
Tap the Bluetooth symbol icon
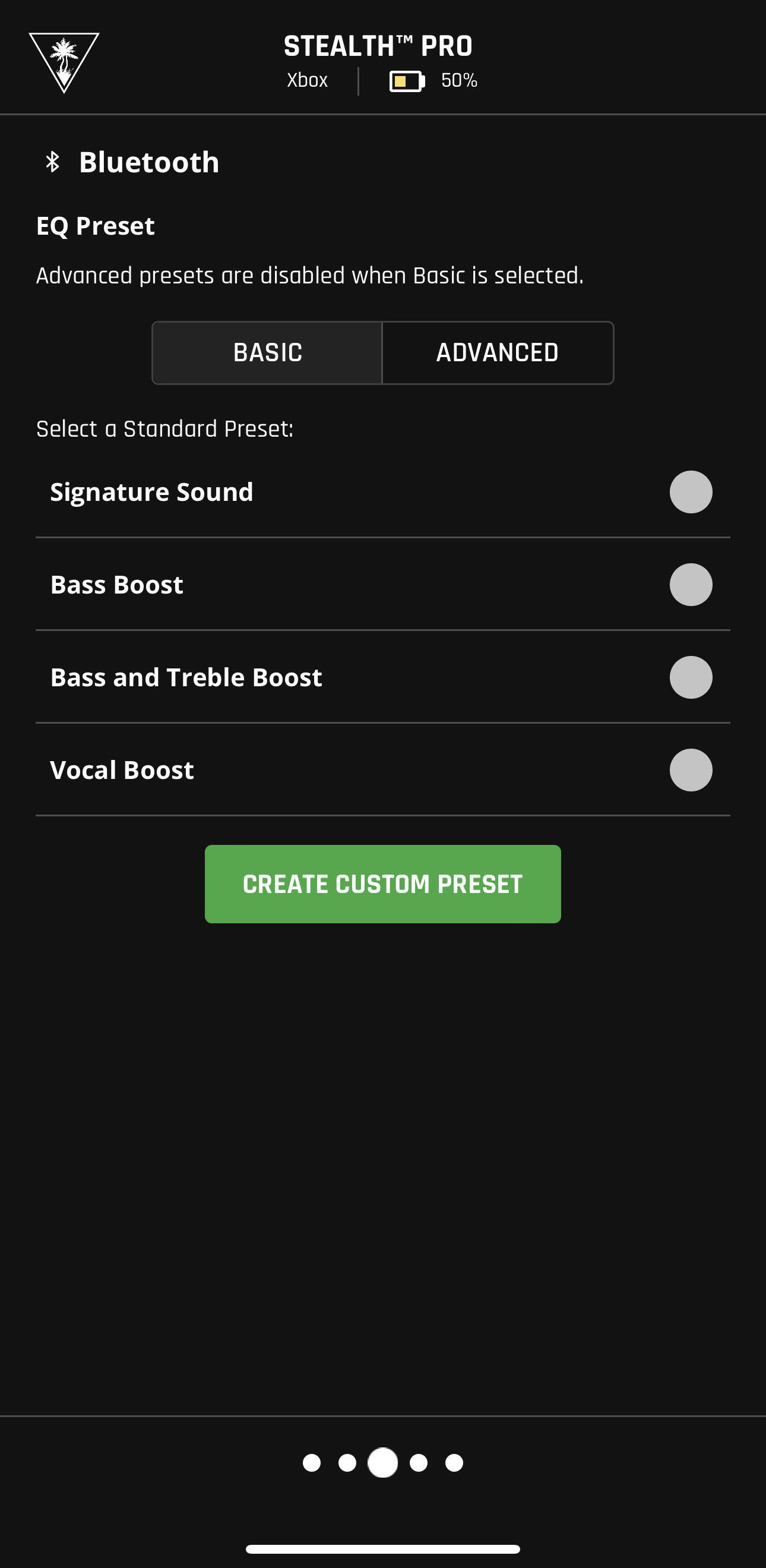53,162
